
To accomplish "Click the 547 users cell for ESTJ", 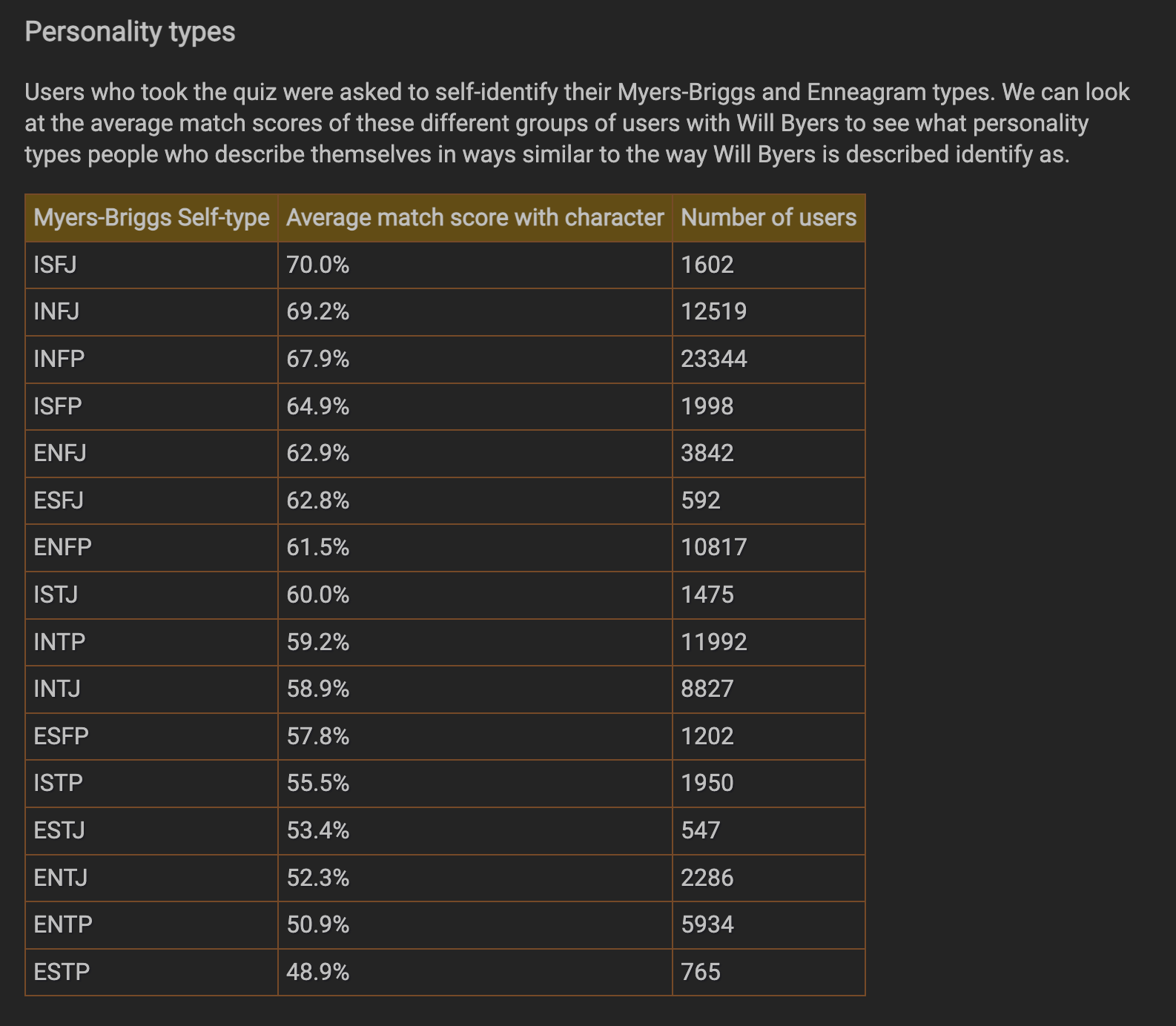I will [x=768, y=831].
